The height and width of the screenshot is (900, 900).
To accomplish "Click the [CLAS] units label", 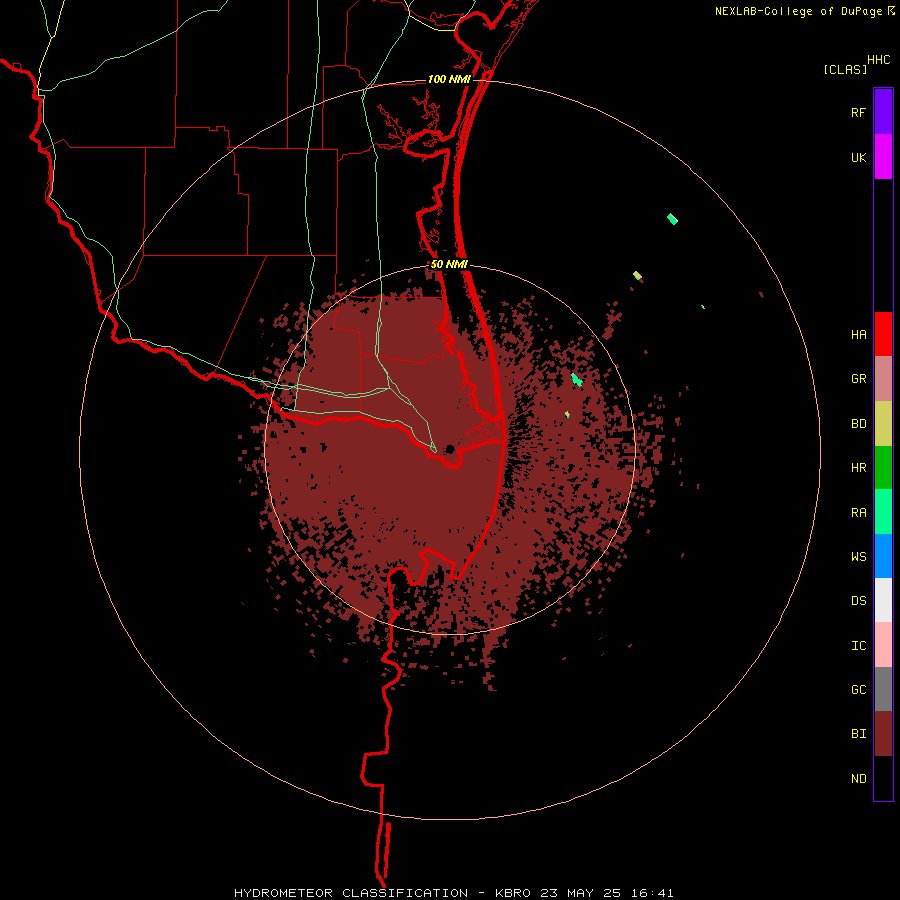I will [844, 70].
